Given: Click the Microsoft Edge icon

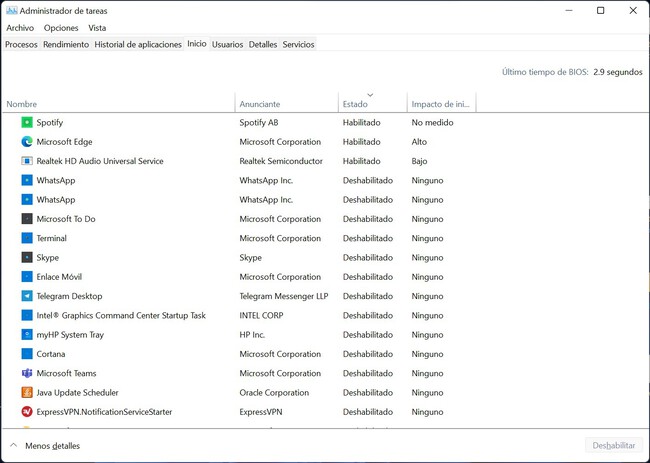Looking at the screenshot, I should coord(27,142).
